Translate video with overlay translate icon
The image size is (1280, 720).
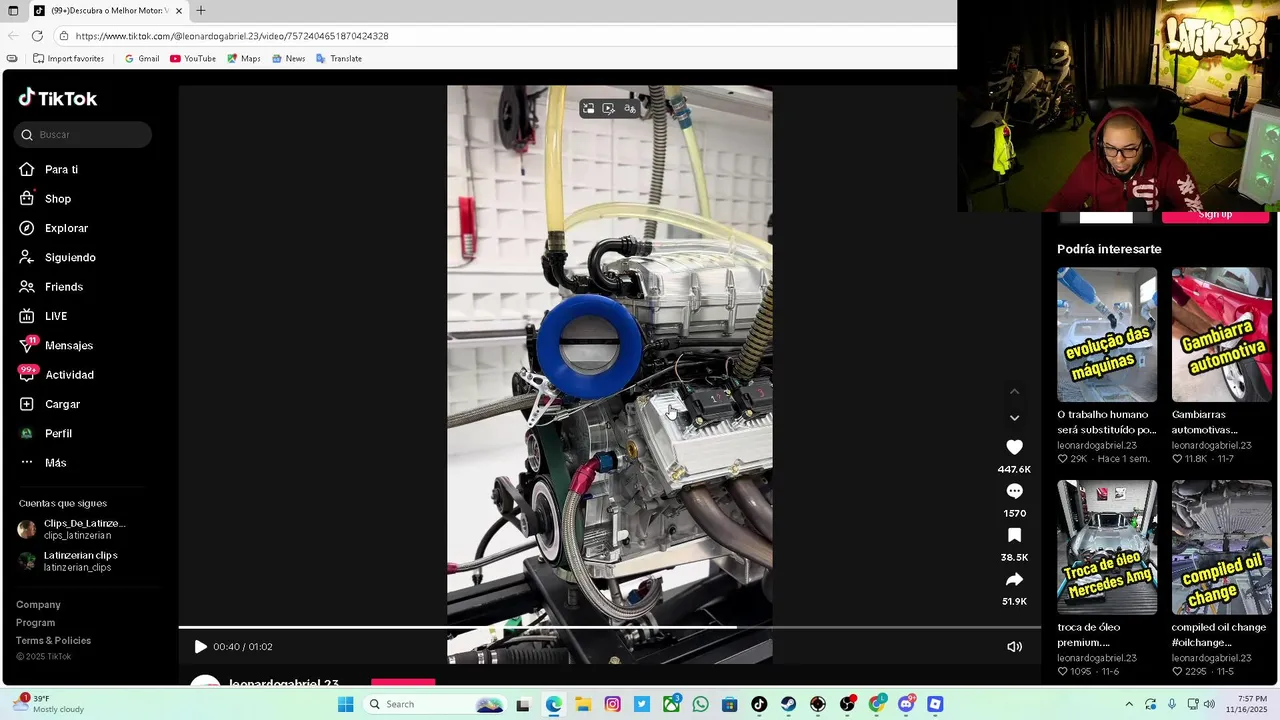point(629,108)
